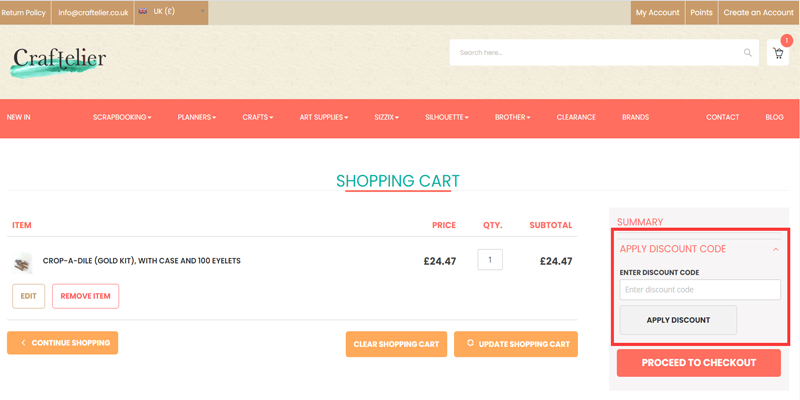Click the subtotal value £24.47
The width and height of the screenshot is (800, 400).
556,261
